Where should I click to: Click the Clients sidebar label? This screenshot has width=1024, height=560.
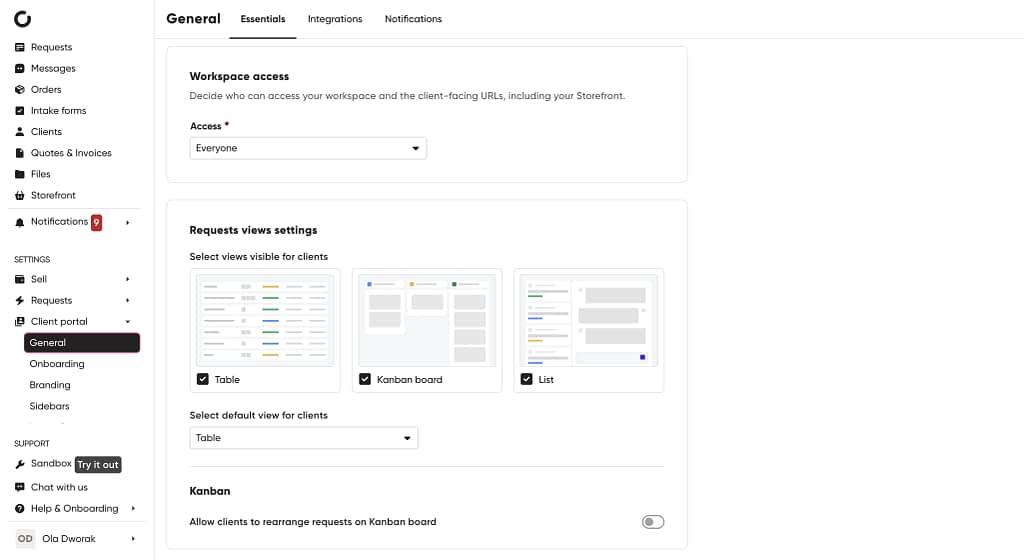46,132
